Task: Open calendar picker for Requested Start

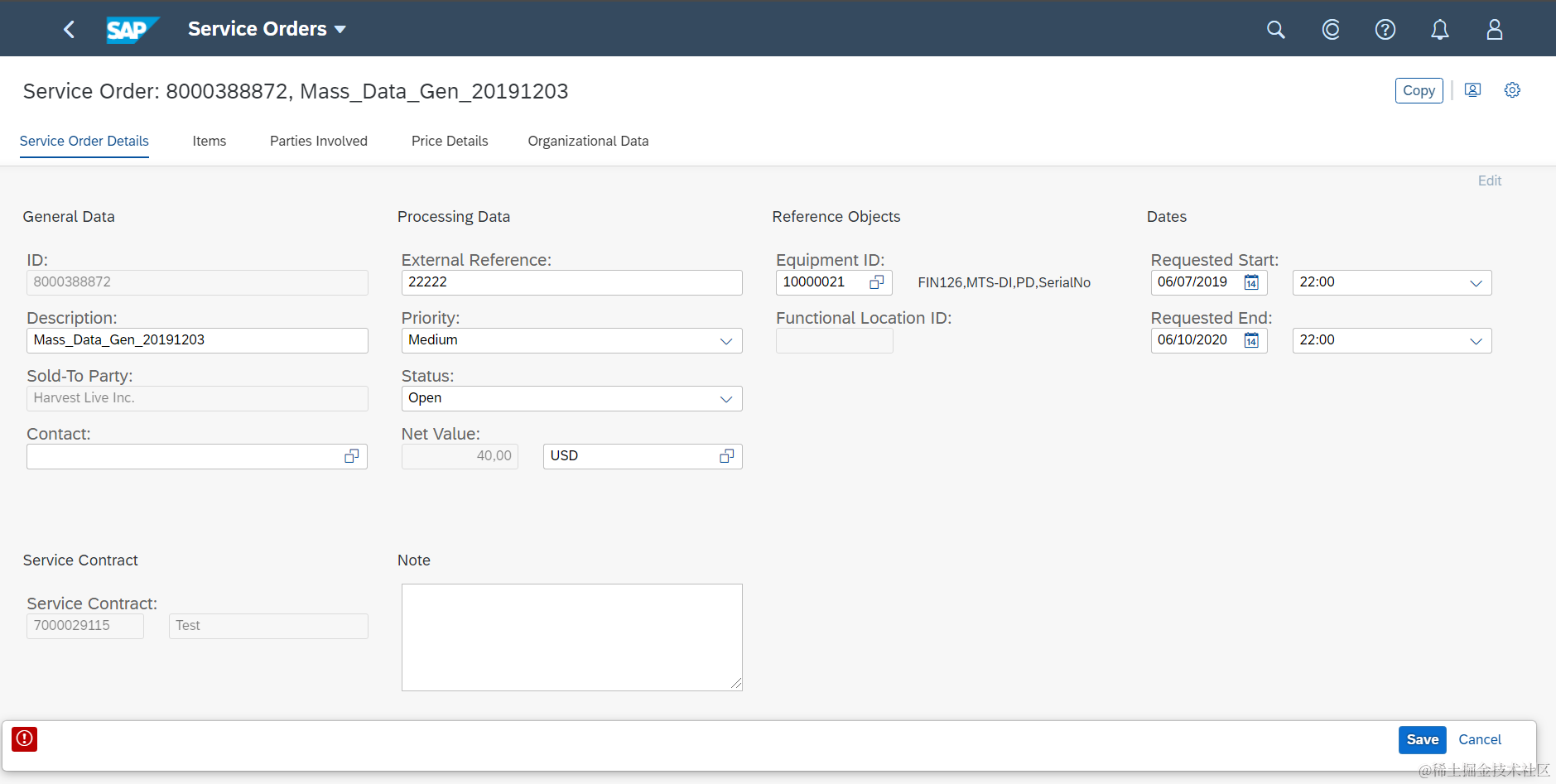Action: click(1251, 282)
